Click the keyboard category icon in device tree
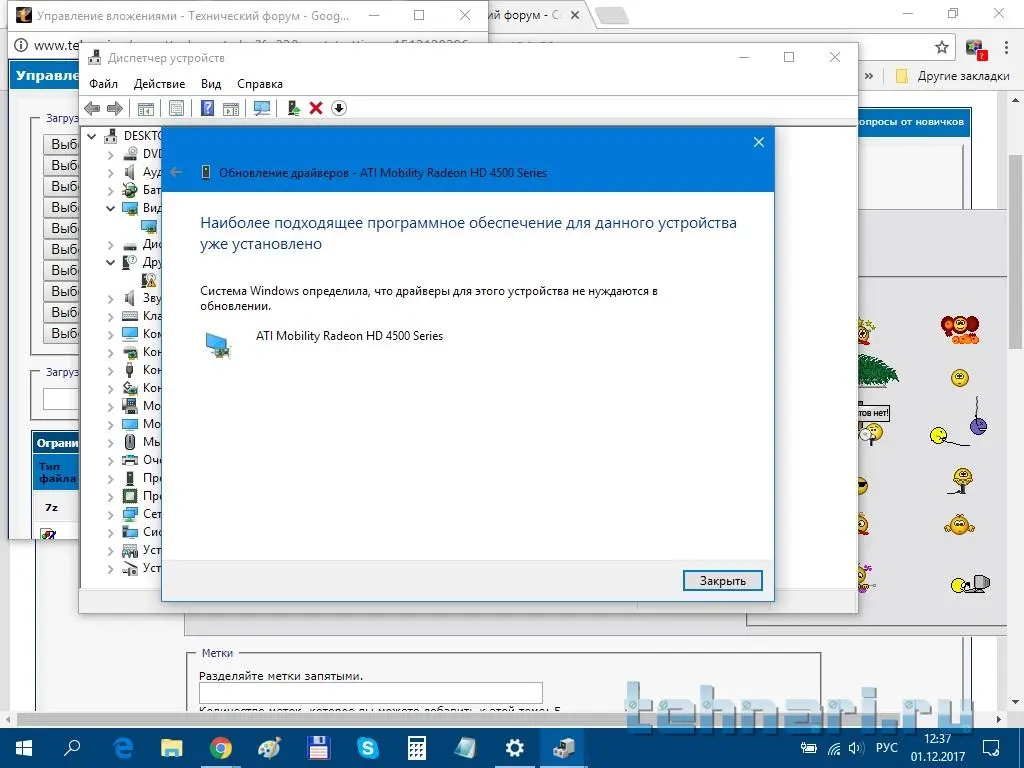1024x768 pixels. (x=130, y=316)
